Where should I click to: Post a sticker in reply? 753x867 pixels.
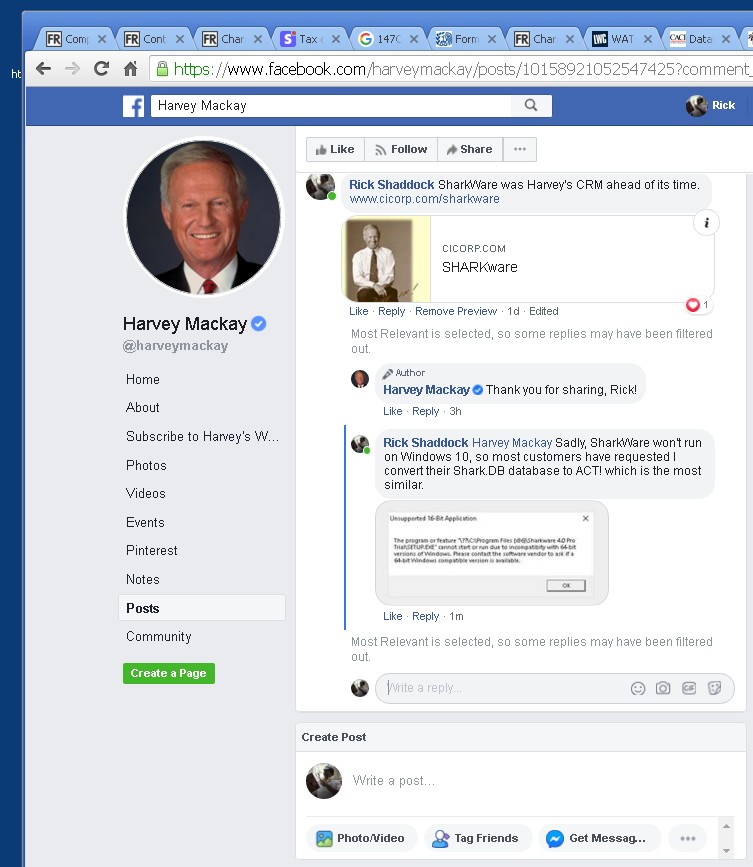tap(714, 688)
